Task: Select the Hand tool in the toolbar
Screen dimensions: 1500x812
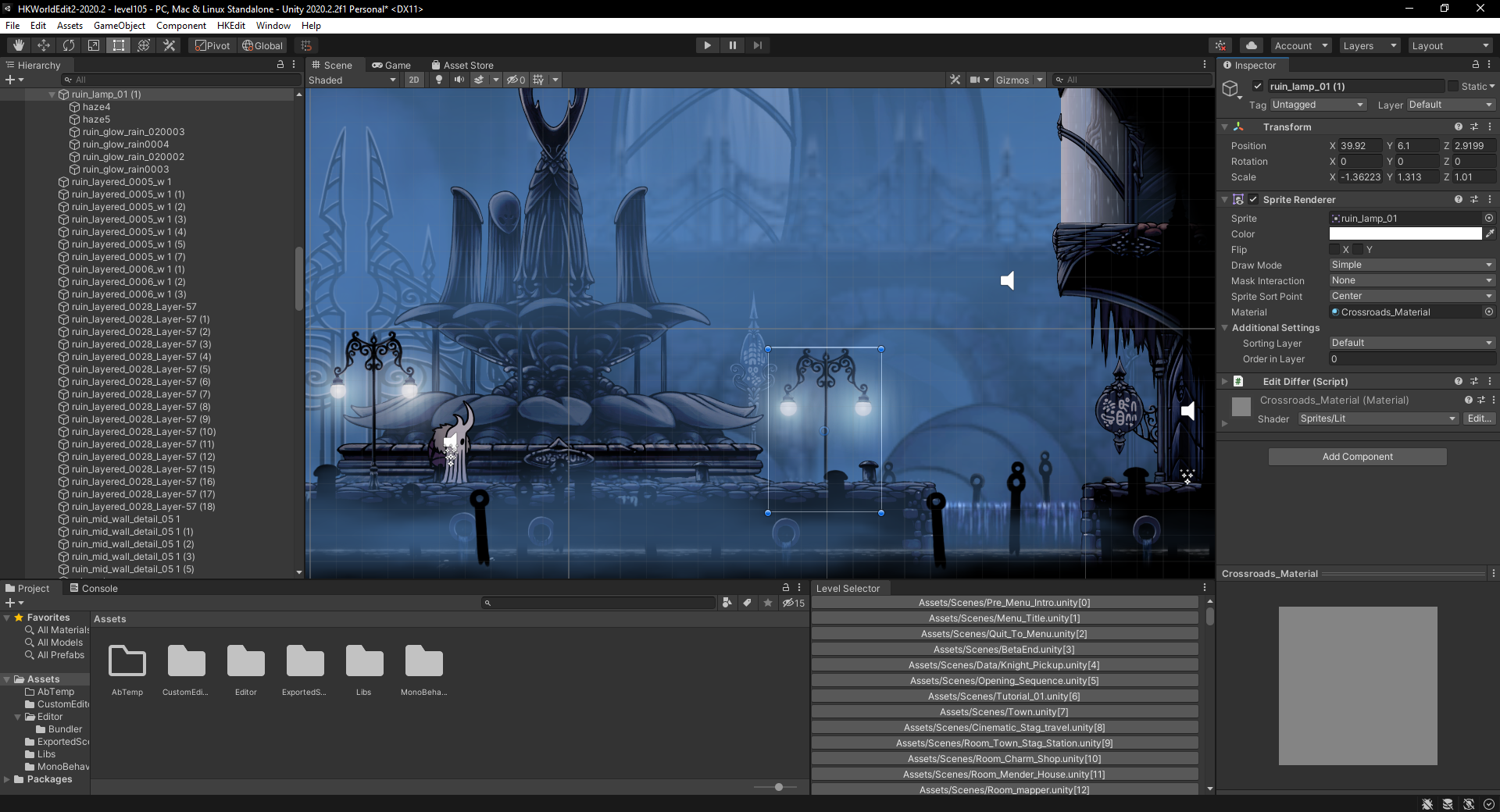Action: pyautogui.click(x=19, y=45)
